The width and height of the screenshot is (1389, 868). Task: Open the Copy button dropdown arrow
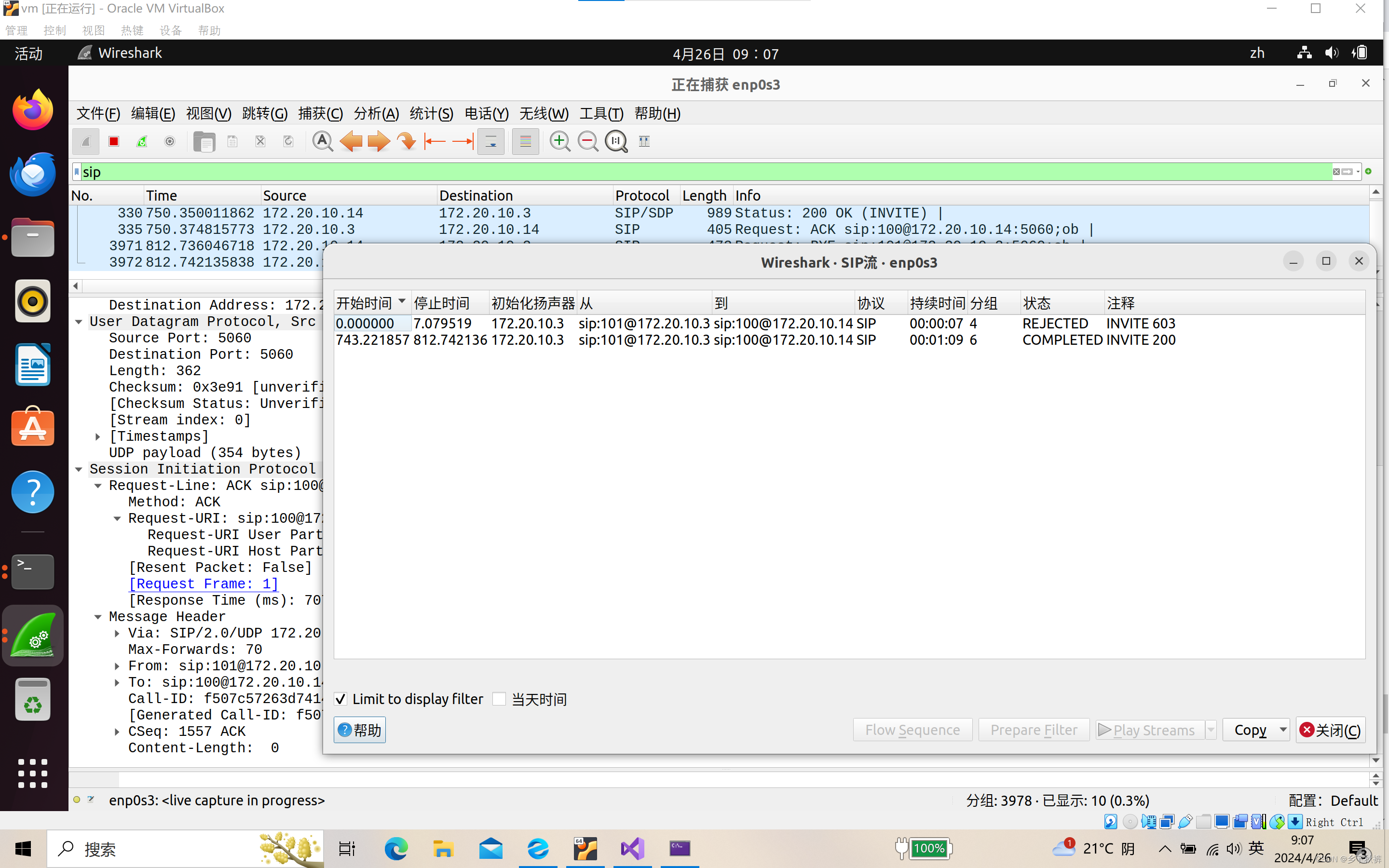click(1283, 730)
